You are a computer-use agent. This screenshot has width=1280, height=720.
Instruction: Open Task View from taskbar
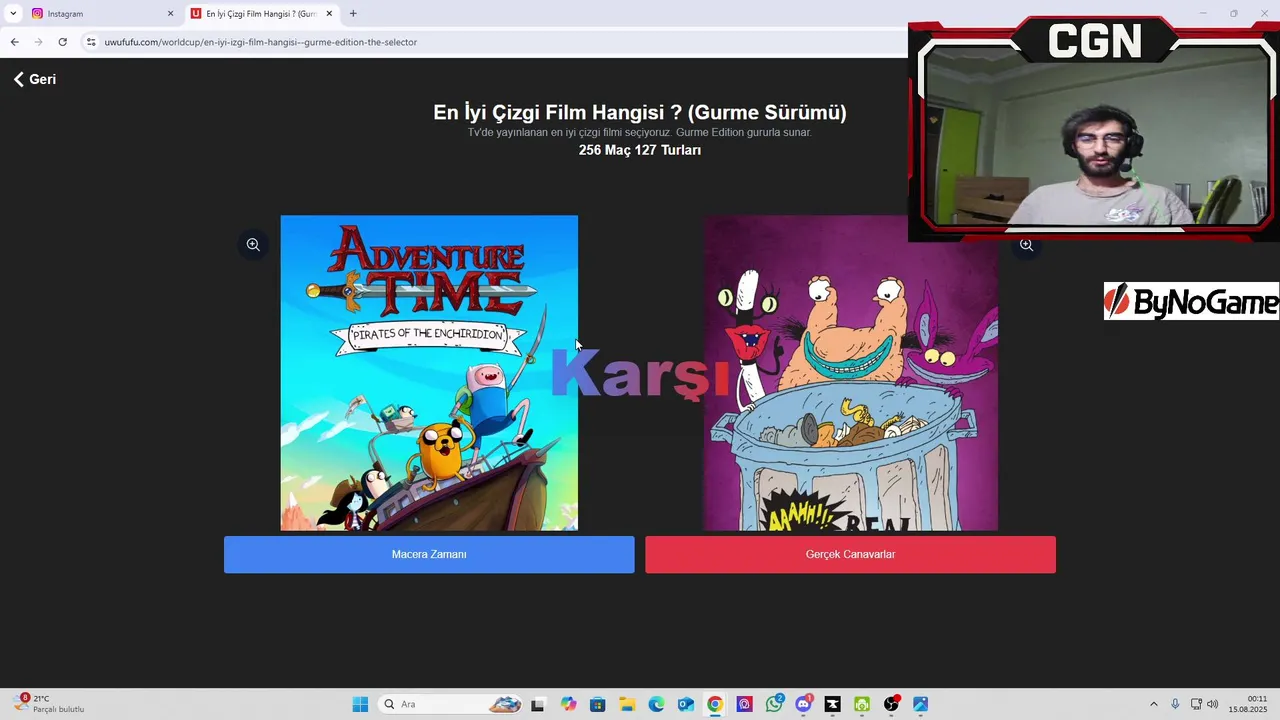(x=537, y=704)
